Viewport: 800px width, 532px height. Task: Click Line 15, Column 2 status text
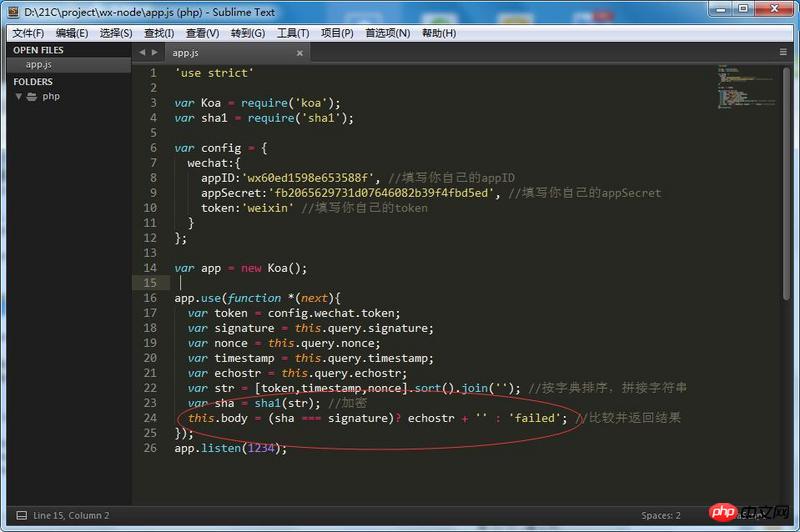[71, 515]
